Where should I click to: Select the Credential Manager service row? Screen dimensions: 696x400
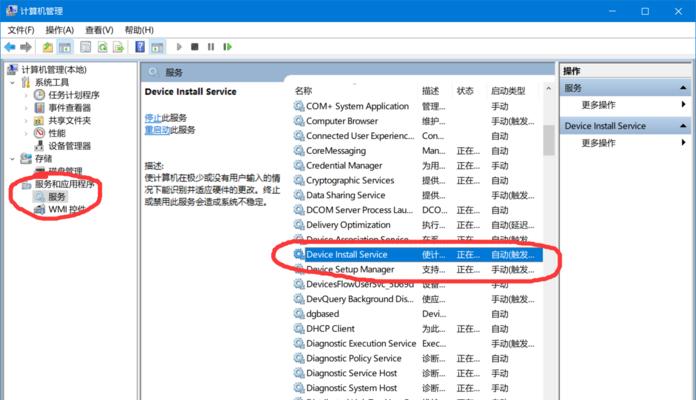pos(417,166)
